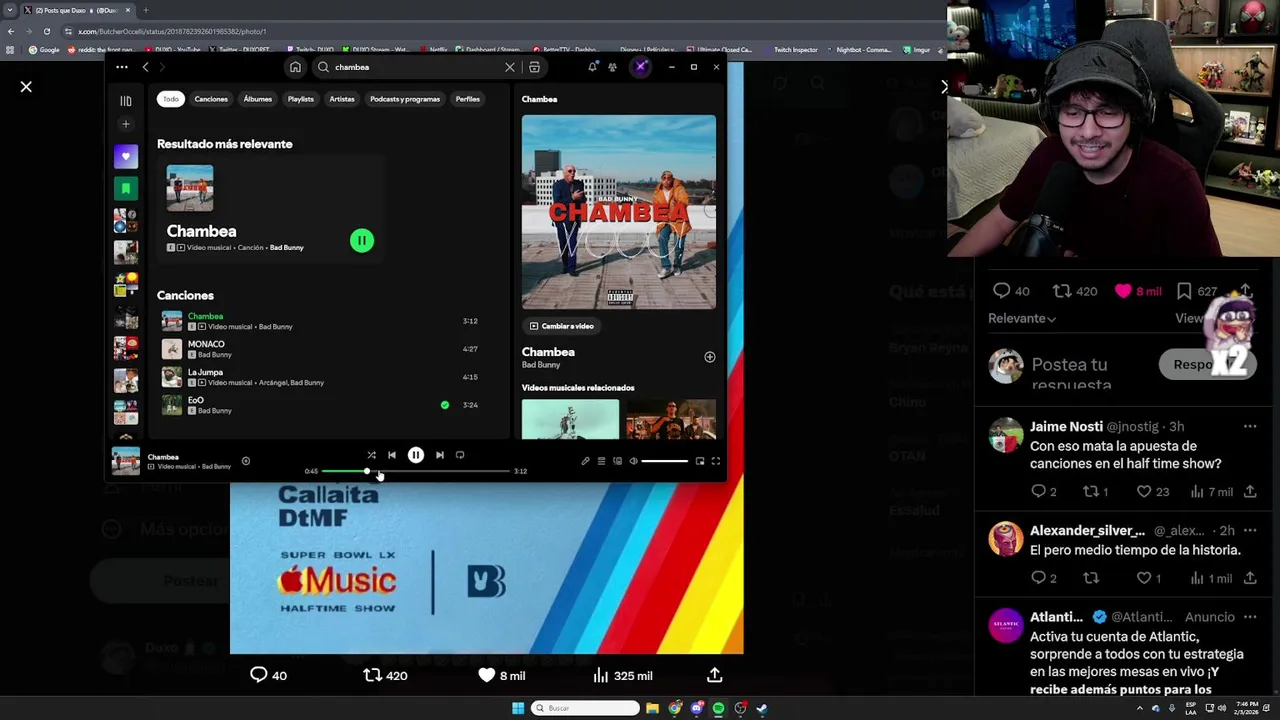Open Windows Start menu

pyautogui.click(x=518, y=708)
